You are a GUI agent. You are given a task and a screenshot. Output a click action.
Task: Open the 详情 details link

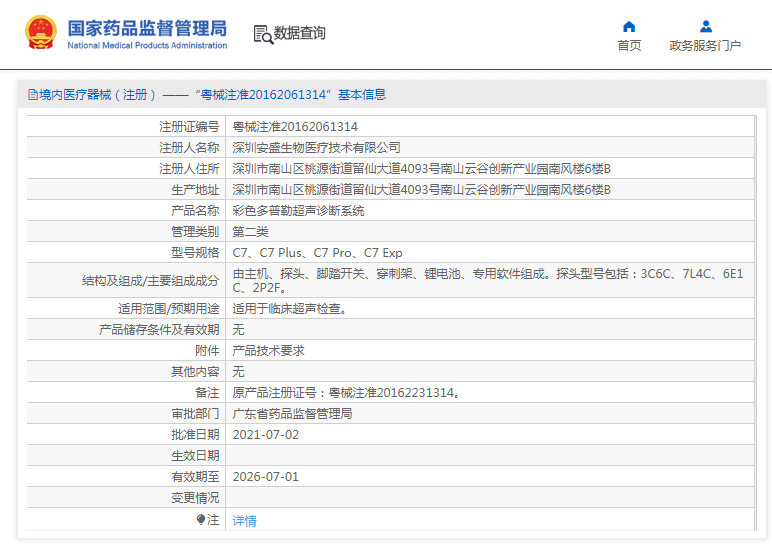(244, 521)
